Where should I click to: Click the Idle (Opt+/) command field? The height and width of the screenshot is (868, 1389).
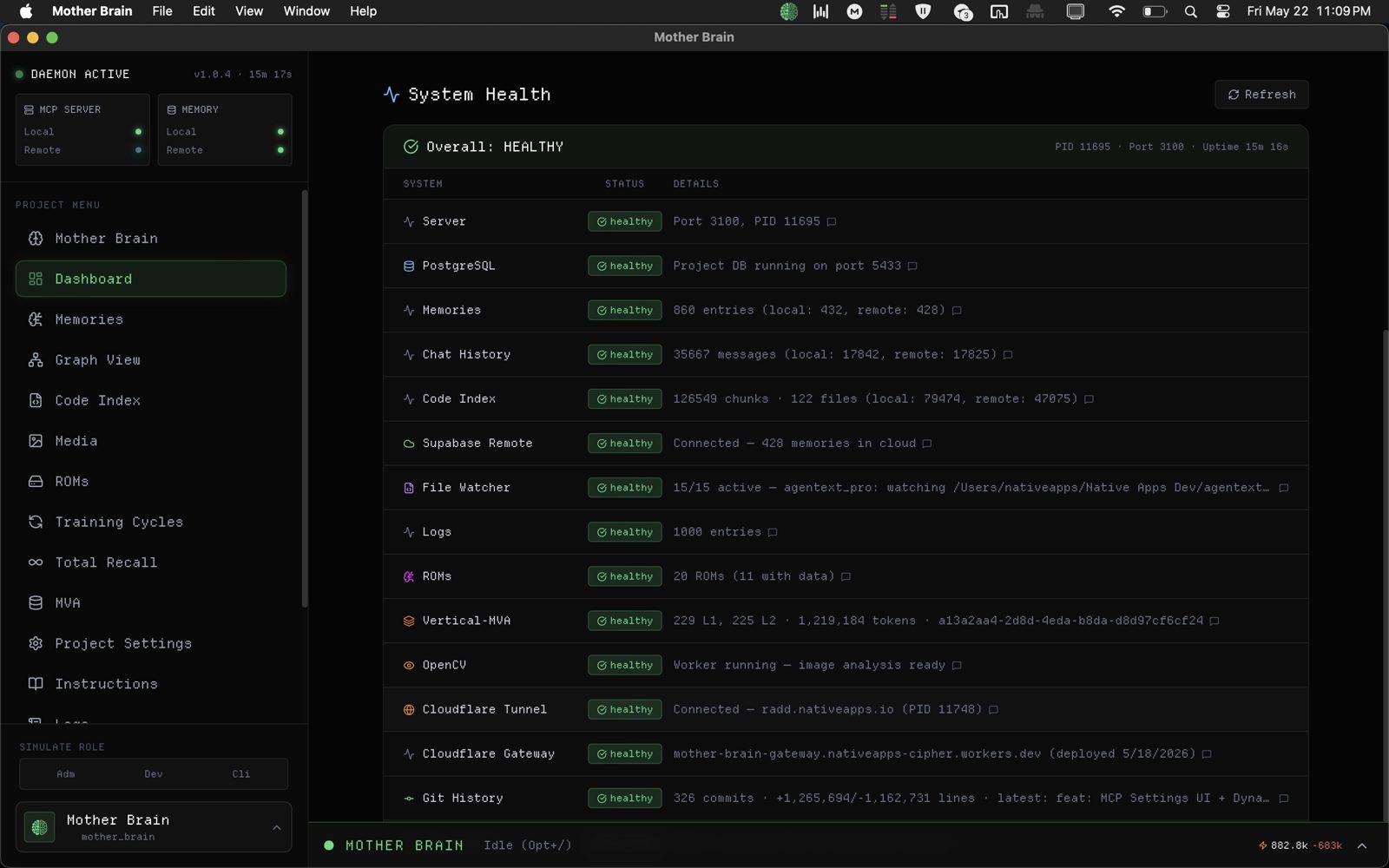[x=528, y=845]
